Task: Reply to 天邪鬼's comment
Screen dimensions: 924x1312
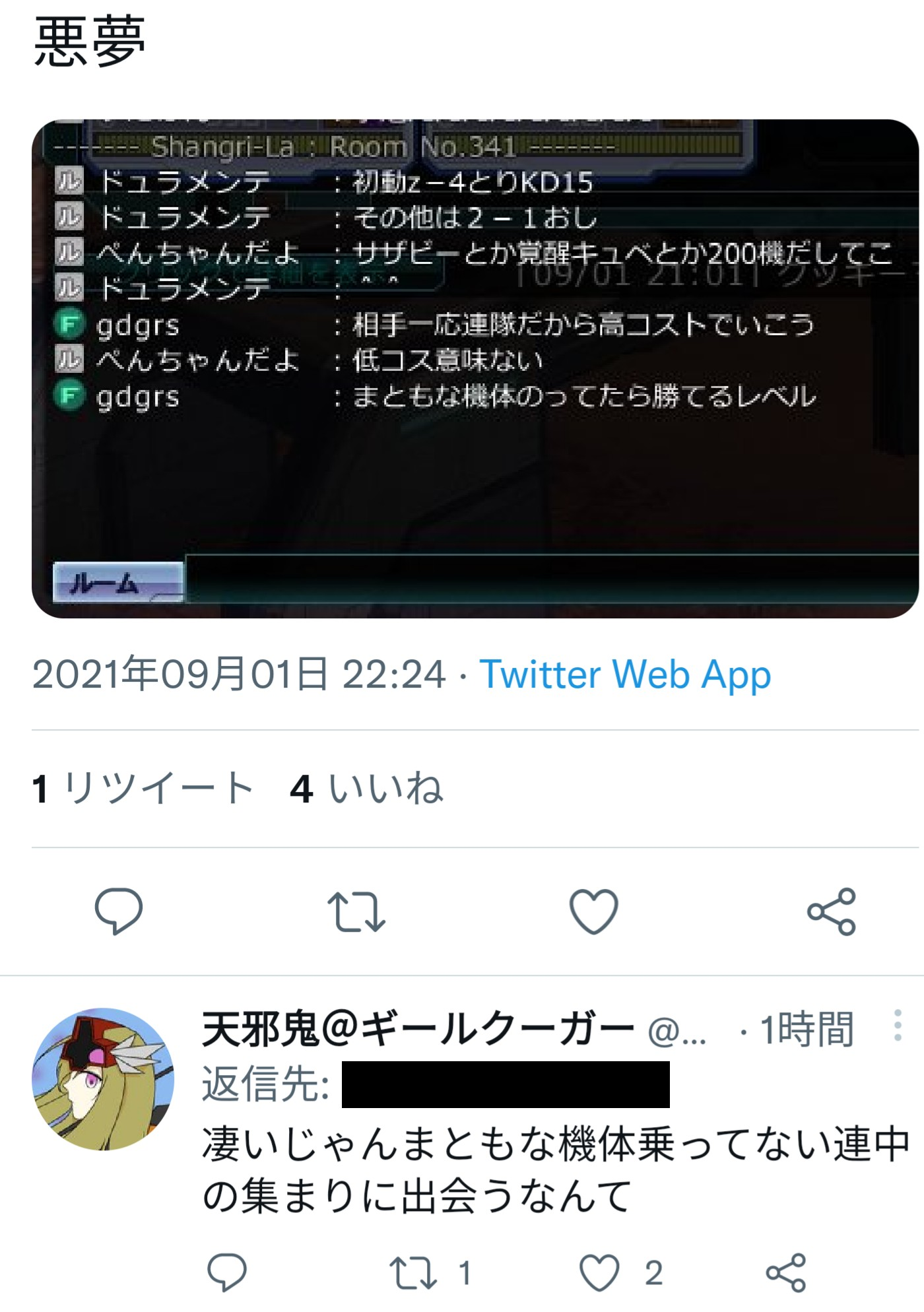Action: coord(227,1272)
